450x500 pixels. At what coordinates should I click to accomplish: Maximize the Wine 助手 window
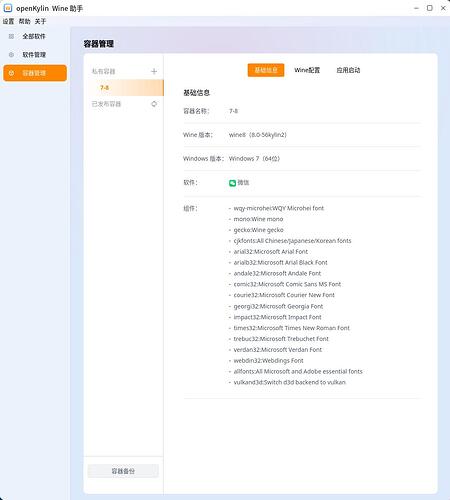coord(430,8)
